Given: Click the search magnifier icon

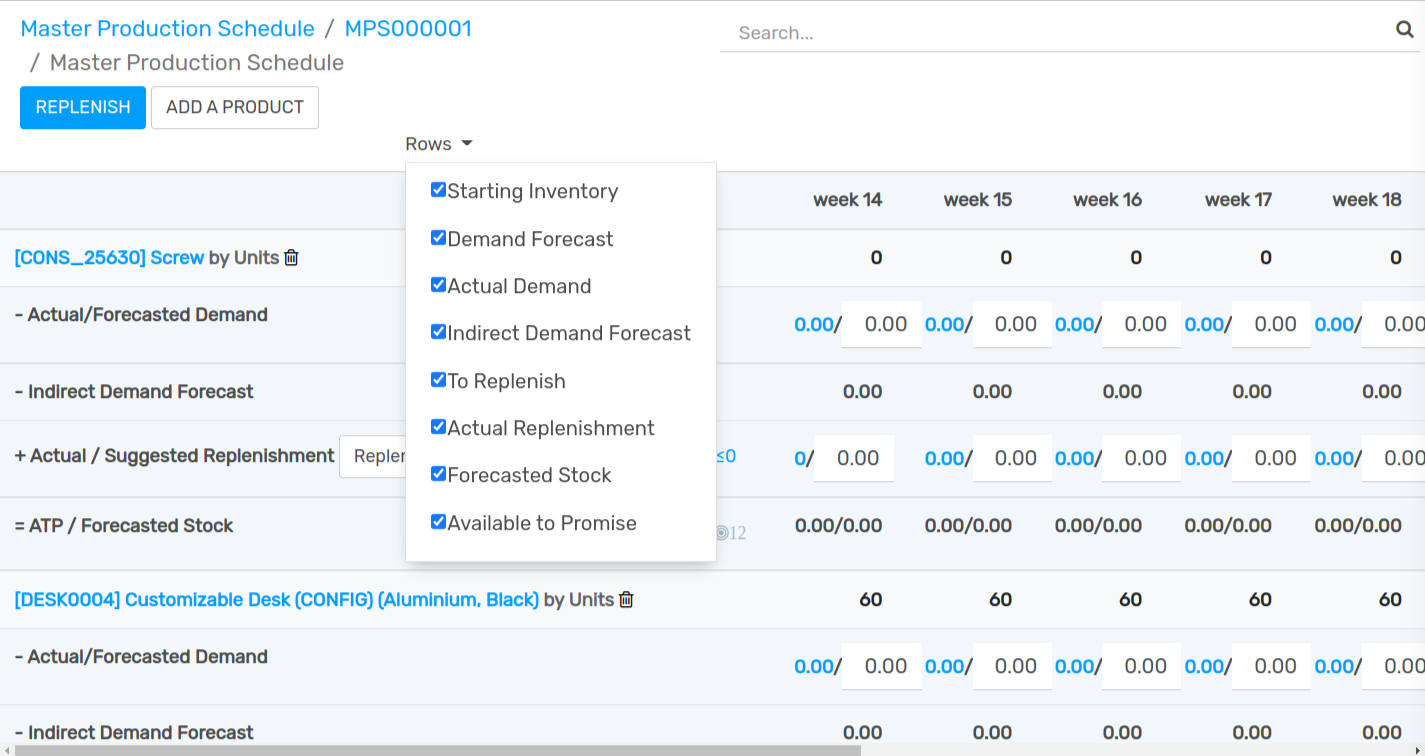Looking at the screenshot, I should pos(1405,30).
